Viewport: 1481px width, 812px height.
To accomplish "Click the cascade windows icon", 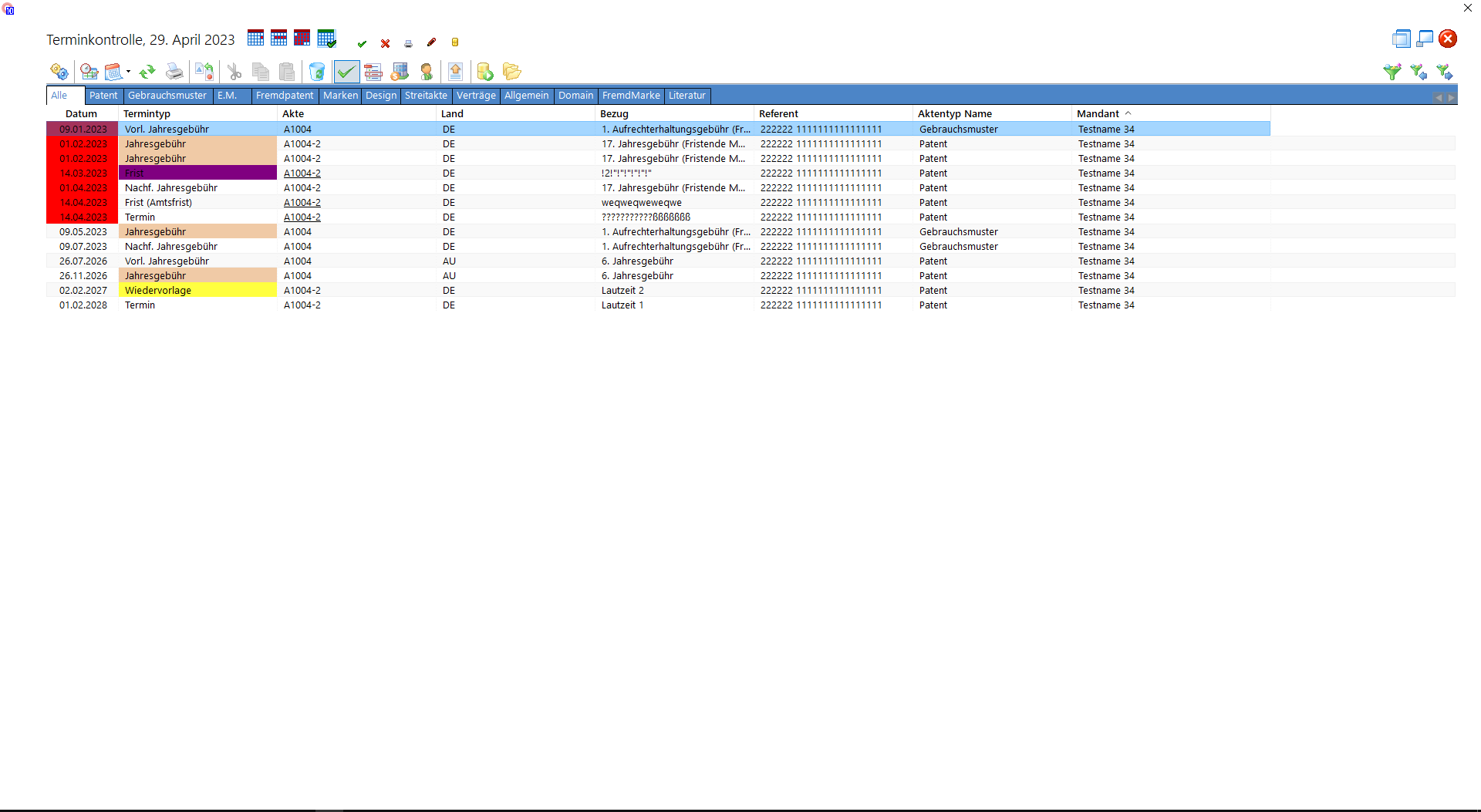I will [x=1402, y=39].
